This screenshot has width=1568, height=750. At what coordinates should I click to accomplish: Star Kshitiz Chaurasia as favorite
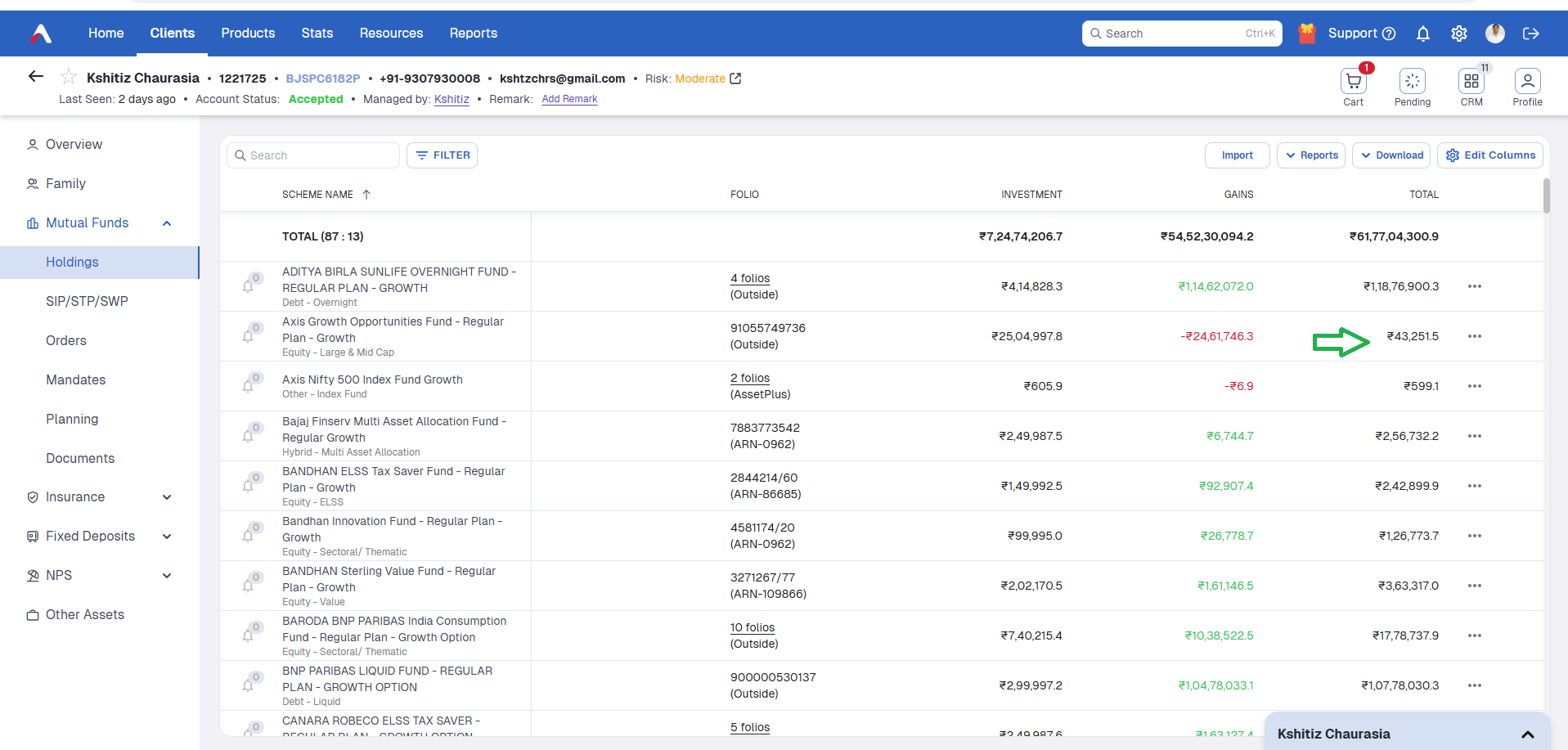tap(69, 77)
